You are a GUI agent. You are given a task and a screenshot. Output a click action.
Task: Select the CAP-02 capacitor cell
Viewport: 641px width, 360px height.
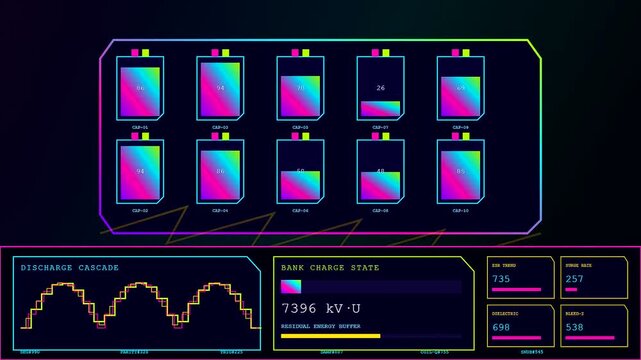tap(140, 172)
